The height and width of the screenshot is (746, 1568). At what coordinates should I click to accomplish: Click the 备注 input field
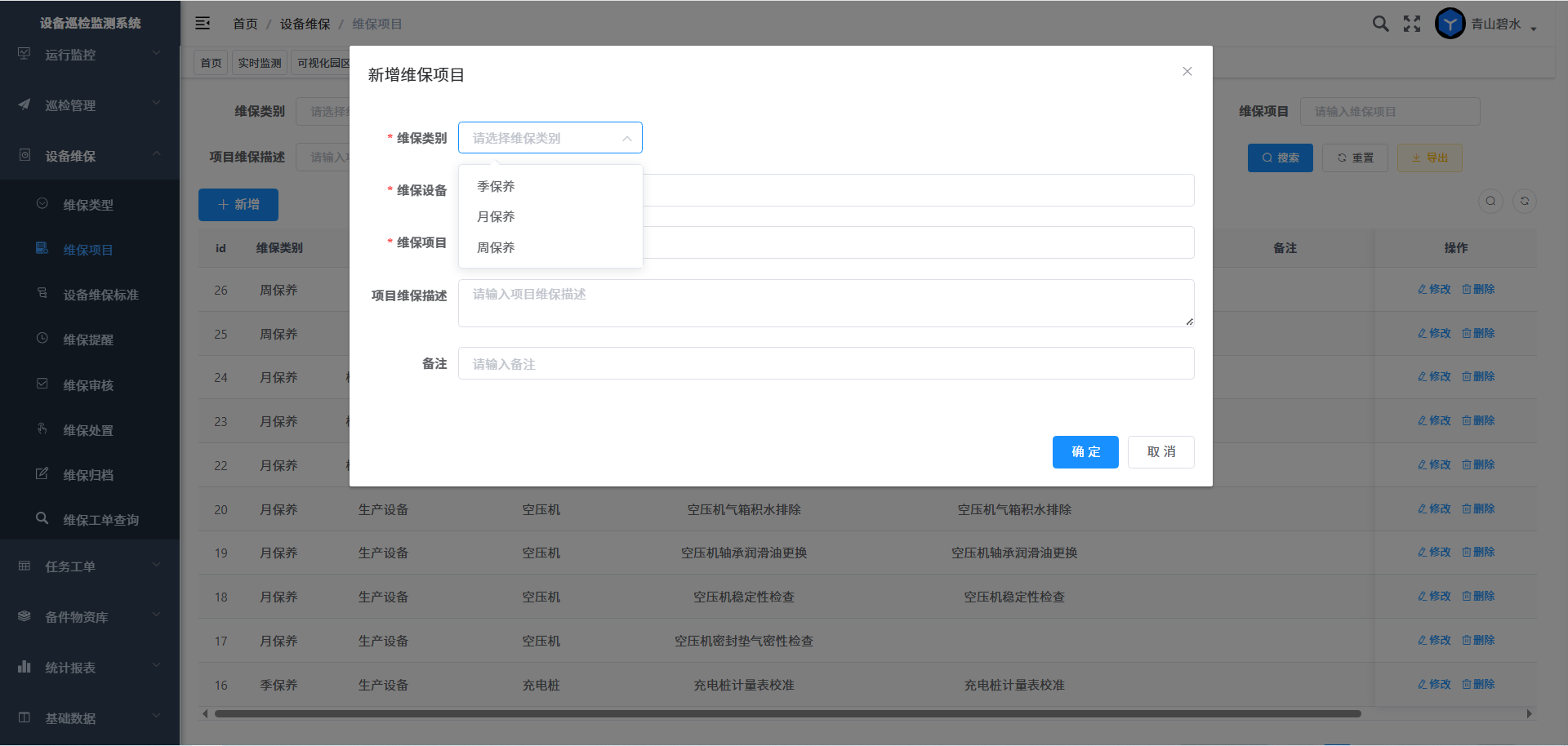tap(826, 364)
